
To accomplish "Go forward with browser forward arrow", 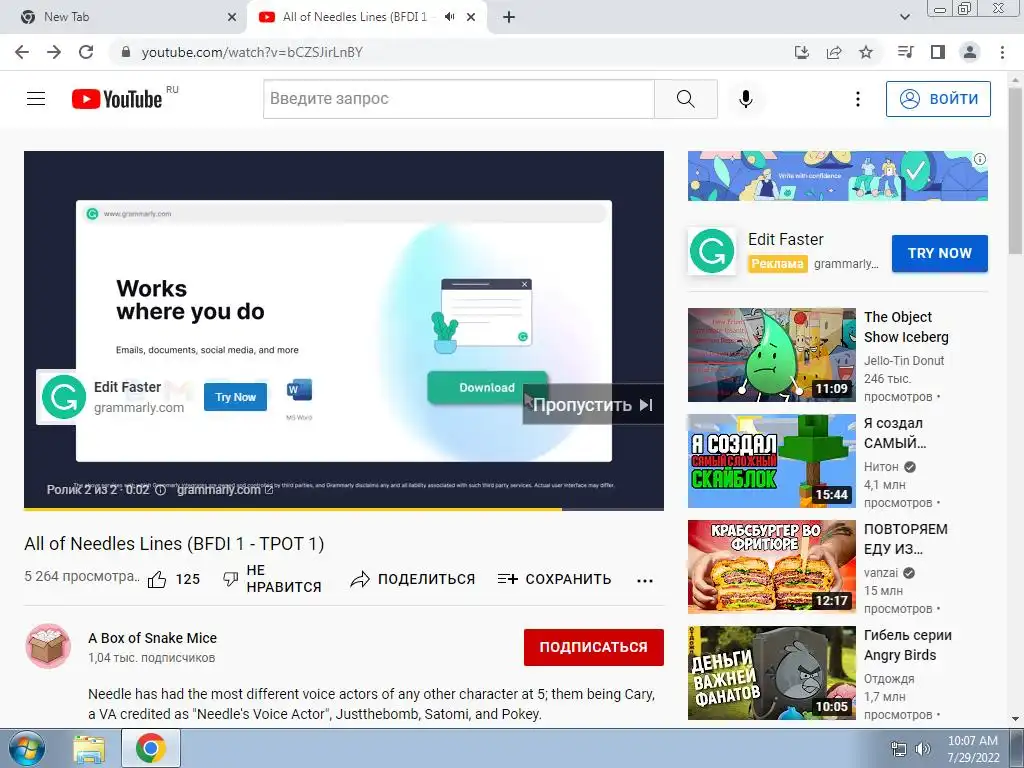I will pos(54,52).
